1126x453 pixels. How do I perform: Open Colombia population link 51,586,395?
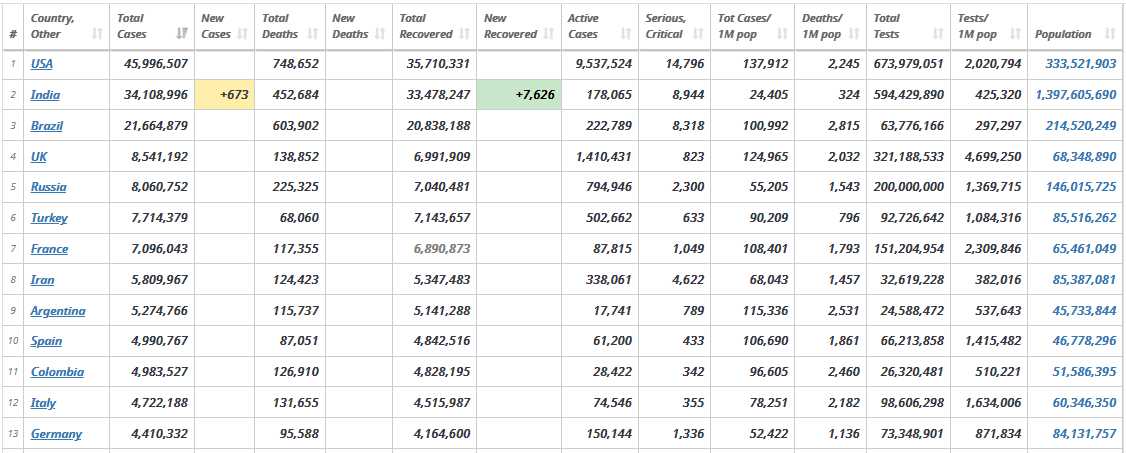pos(1084,372)
